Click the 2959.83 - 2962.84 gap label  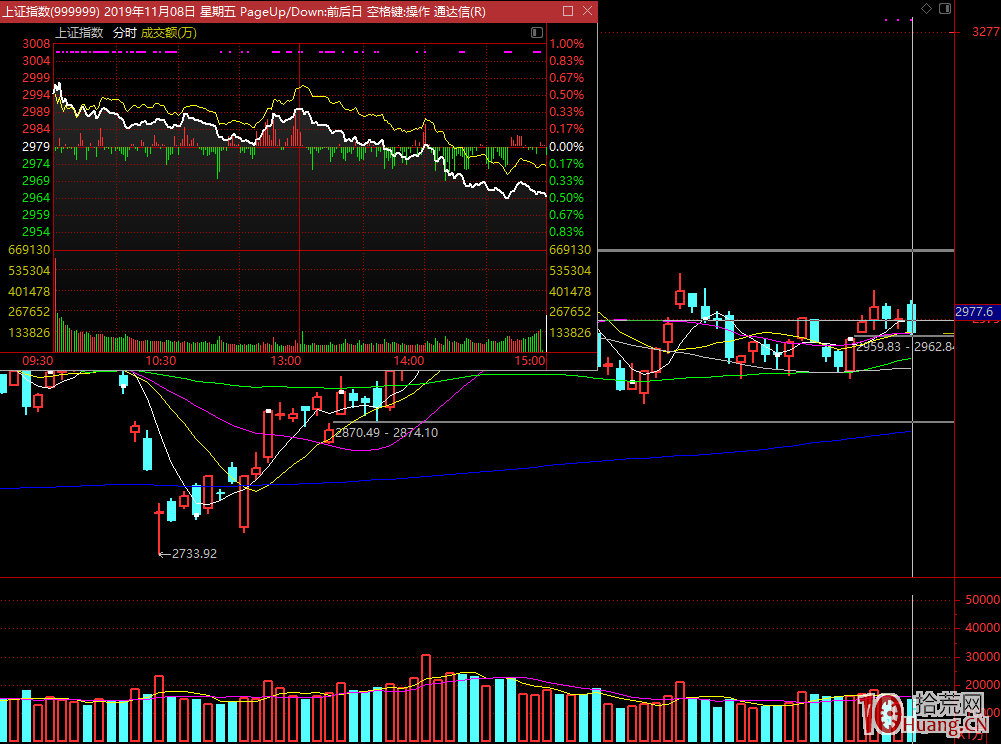(905, 346)
